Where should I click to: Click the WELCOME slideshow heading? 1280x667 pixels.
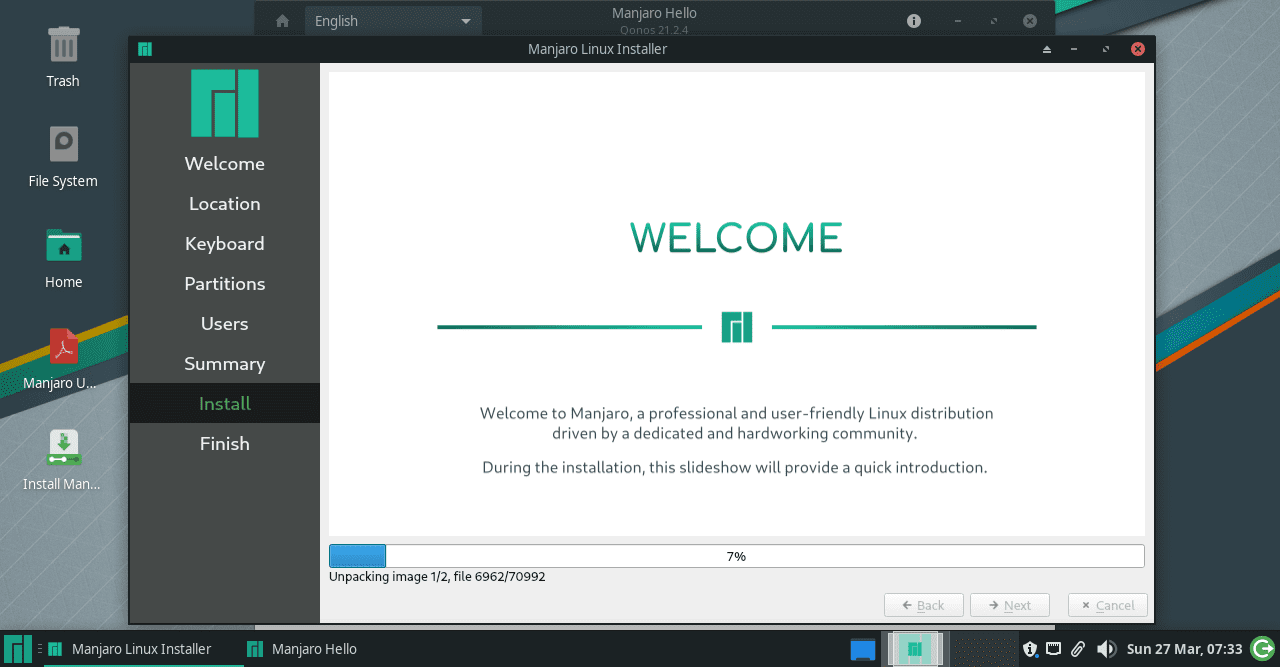(736, 238)
